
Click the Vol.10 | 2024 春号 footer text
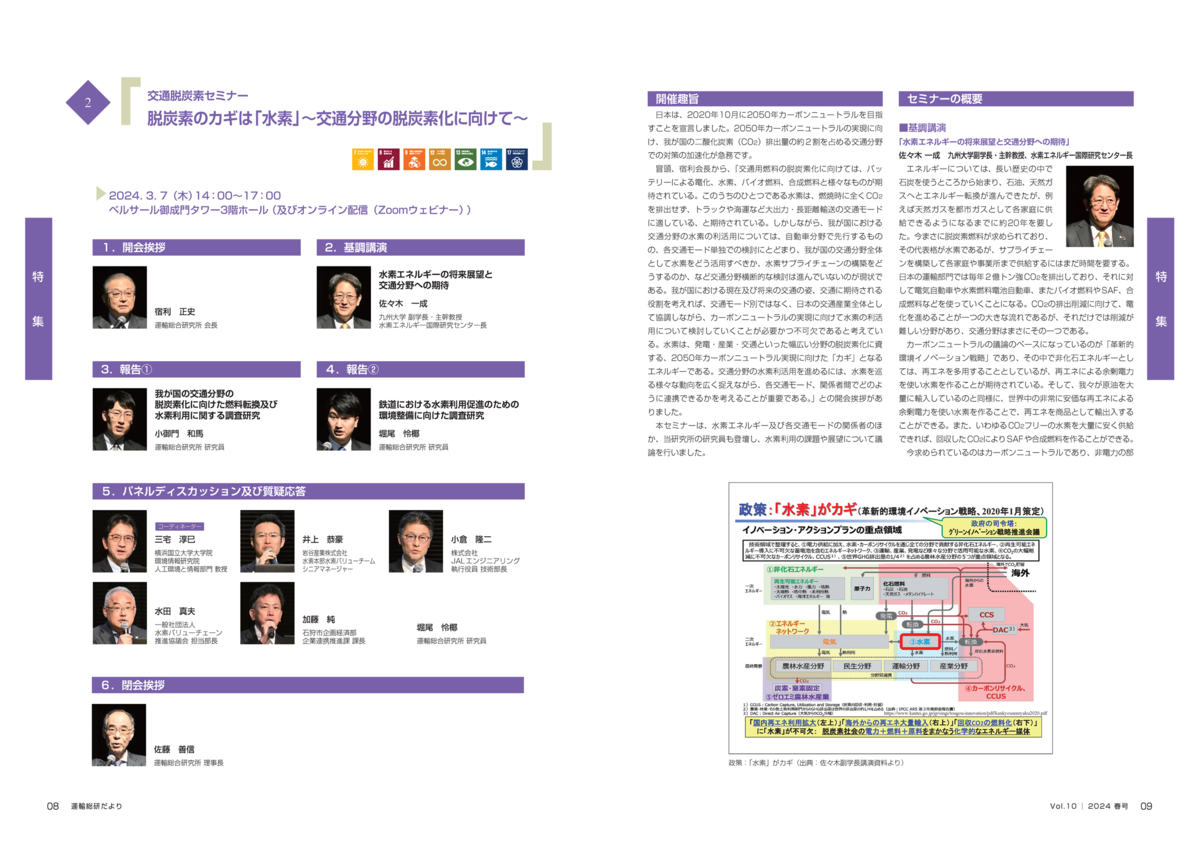point(1091,806)
